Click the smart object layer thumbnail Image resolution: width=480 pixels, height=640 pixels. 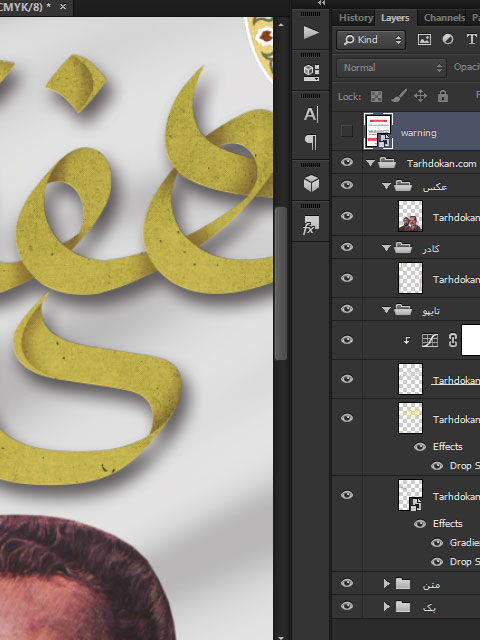410,495
